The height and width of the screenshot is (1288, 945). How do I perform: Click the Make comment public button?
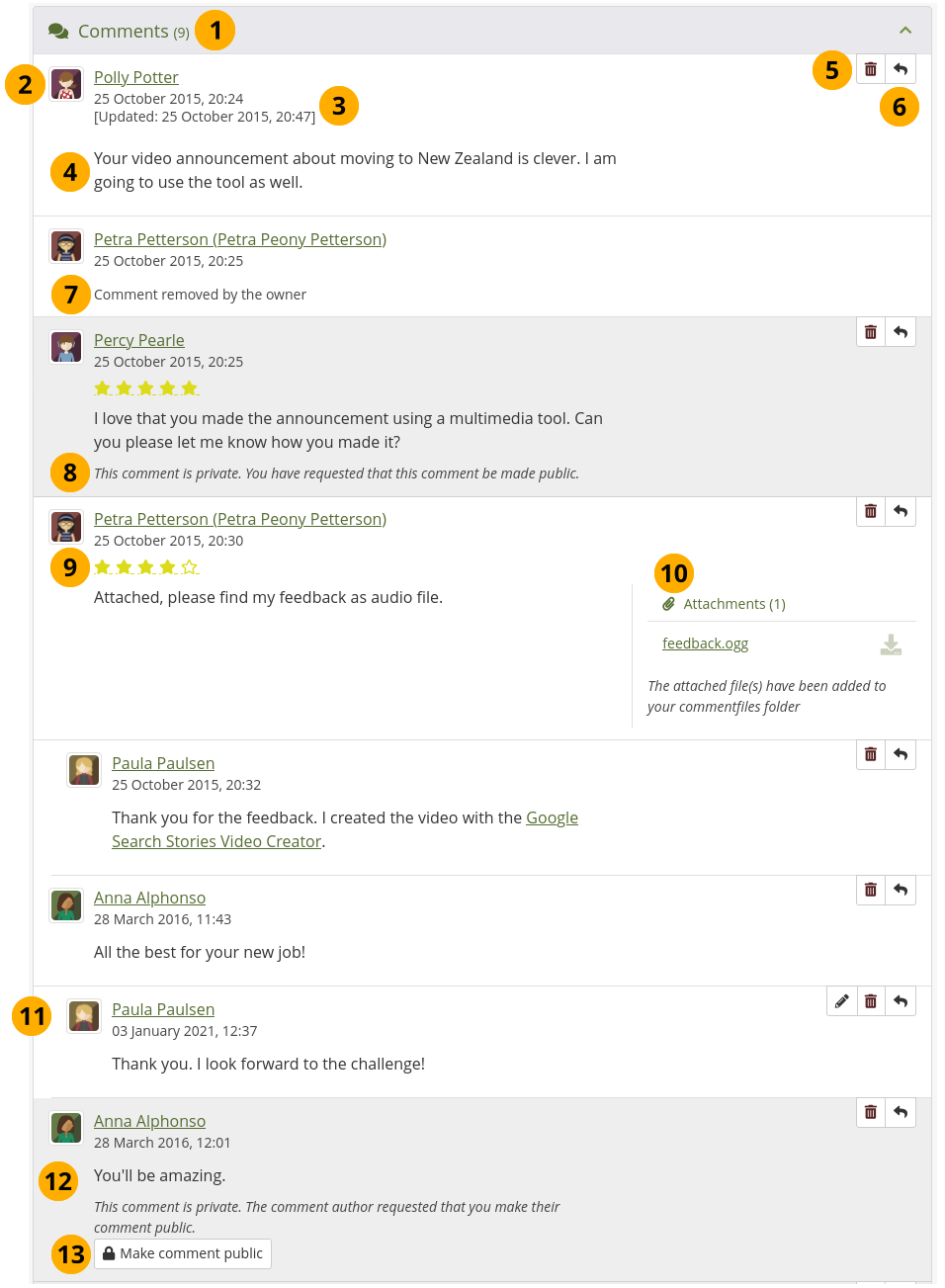point(183,1253)
